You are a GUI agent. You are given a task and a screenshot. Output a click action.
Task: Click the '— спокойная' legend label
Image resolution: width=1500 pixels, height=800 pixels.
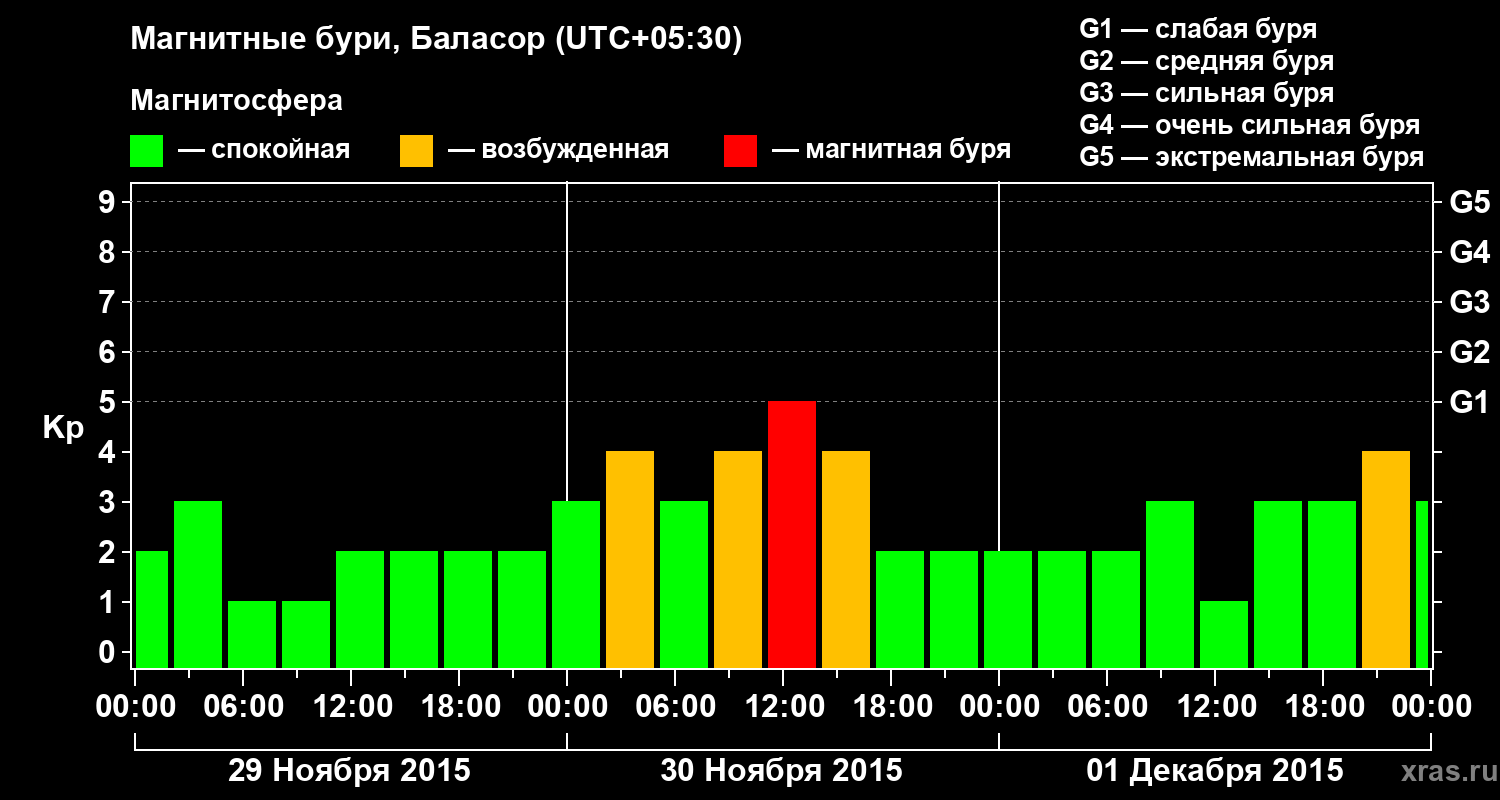264,151
